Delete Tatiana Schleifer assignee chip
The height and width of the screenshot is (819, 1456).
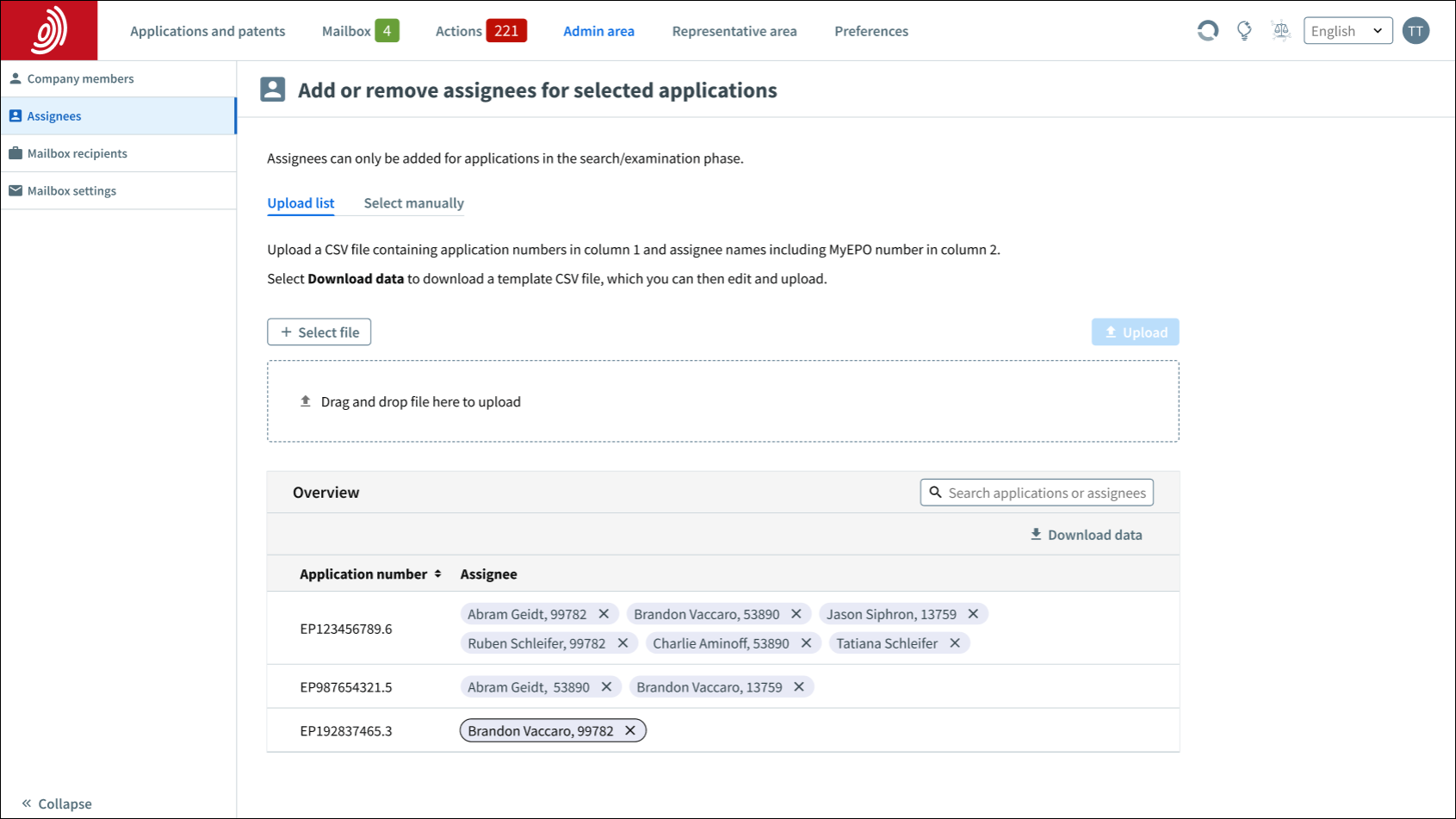(x=955, y=643)
